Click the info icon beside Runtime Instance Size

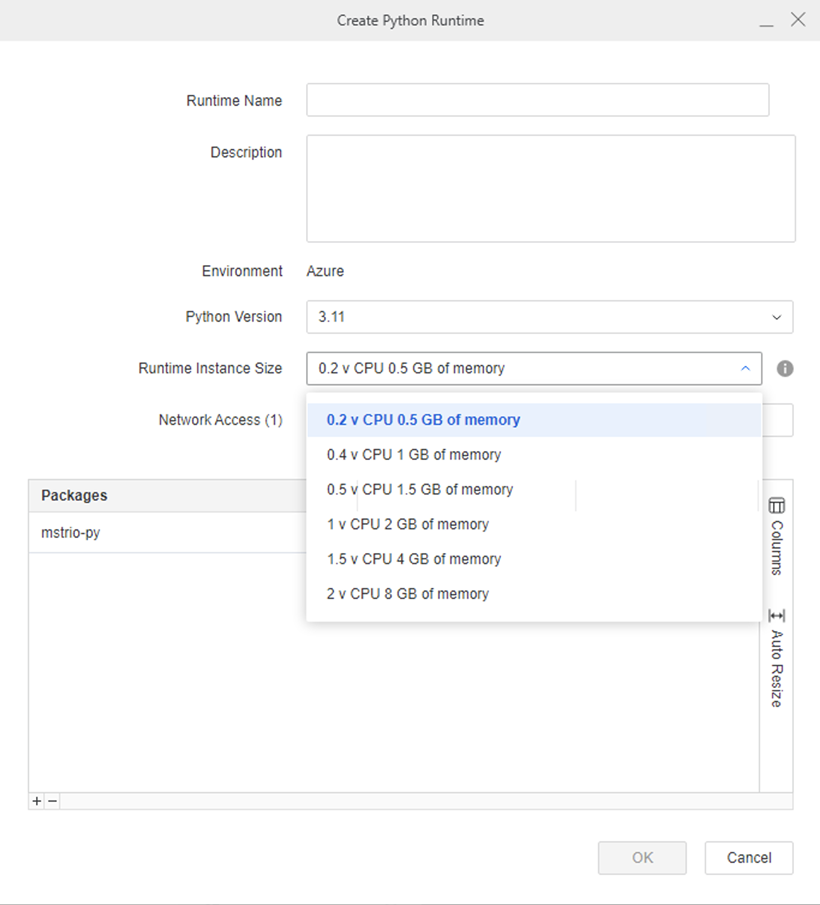(x=785, y=369)
